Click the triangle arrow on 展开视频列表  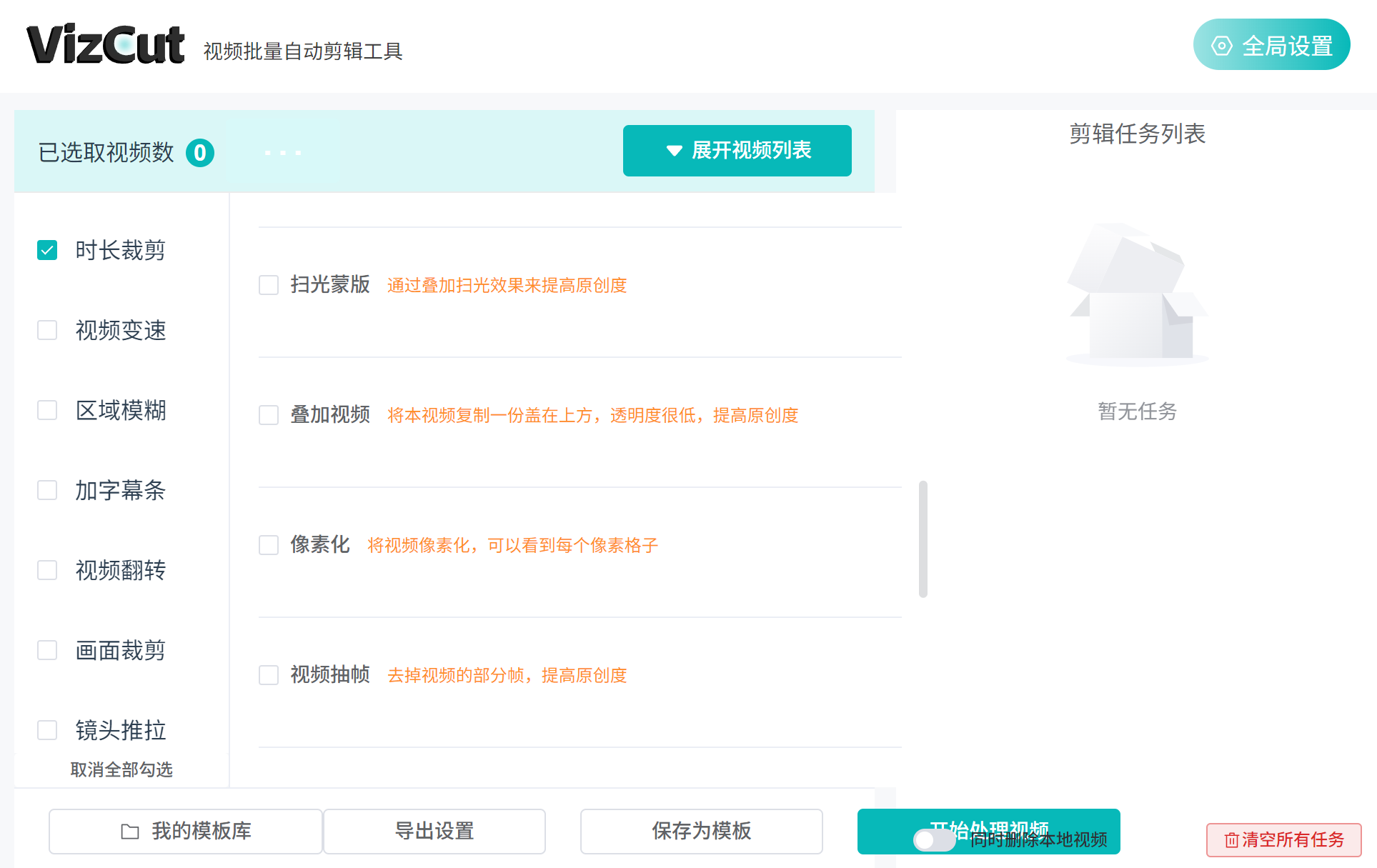(x=673, y=151)
